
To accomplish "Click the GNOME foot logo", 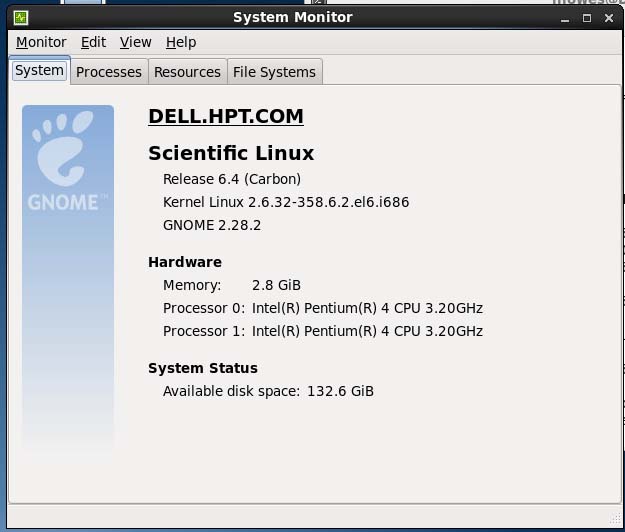I will click(64, 148).
